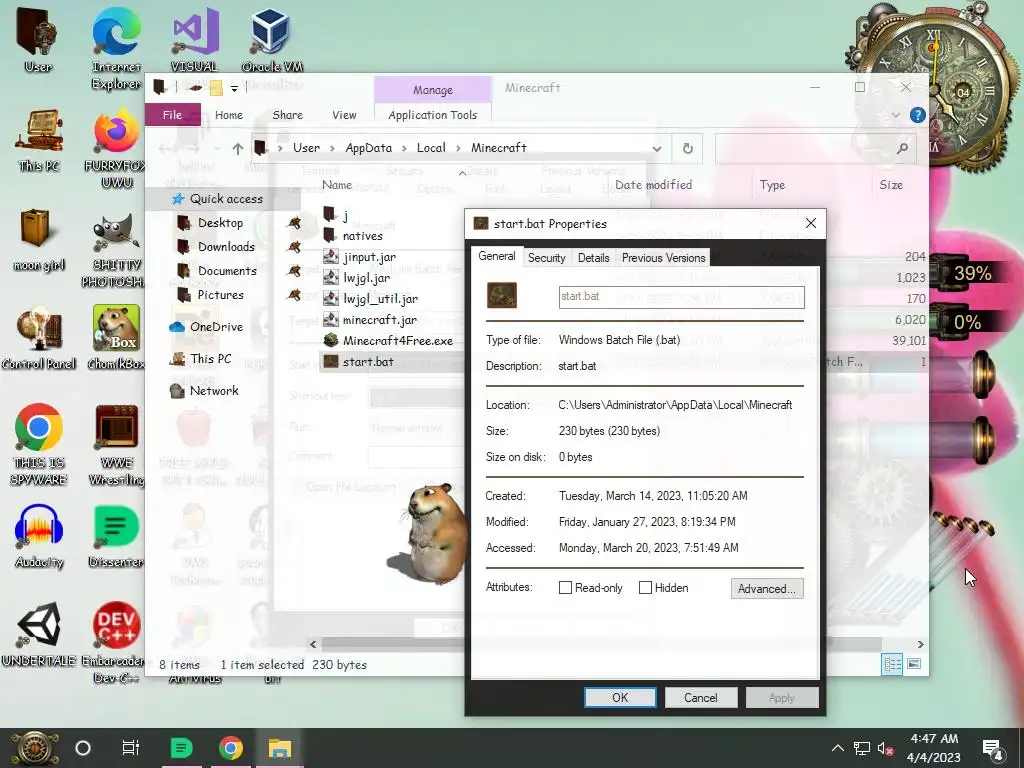This screenshot has width=1024, height=768.
Task: Click the muted volume tray icon
Action: point(886,748)
